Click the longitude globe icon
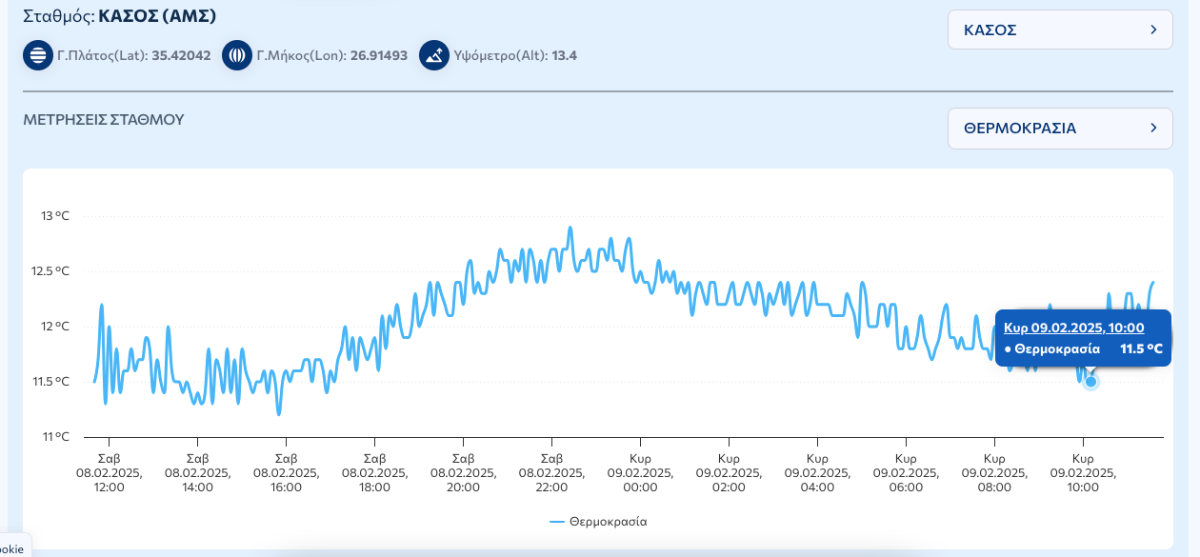This screenshot has height=557, width=1200. 236,55
